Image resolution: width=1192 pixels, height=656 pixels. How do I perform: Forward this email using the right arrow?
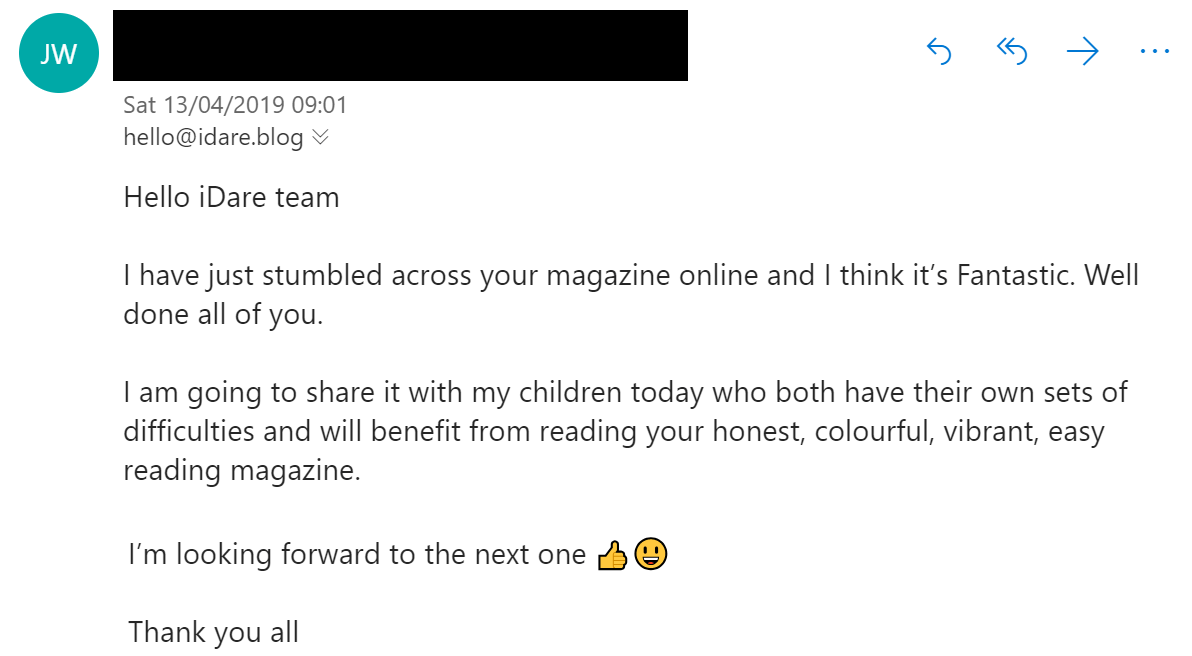click(x=1082, y=51)
